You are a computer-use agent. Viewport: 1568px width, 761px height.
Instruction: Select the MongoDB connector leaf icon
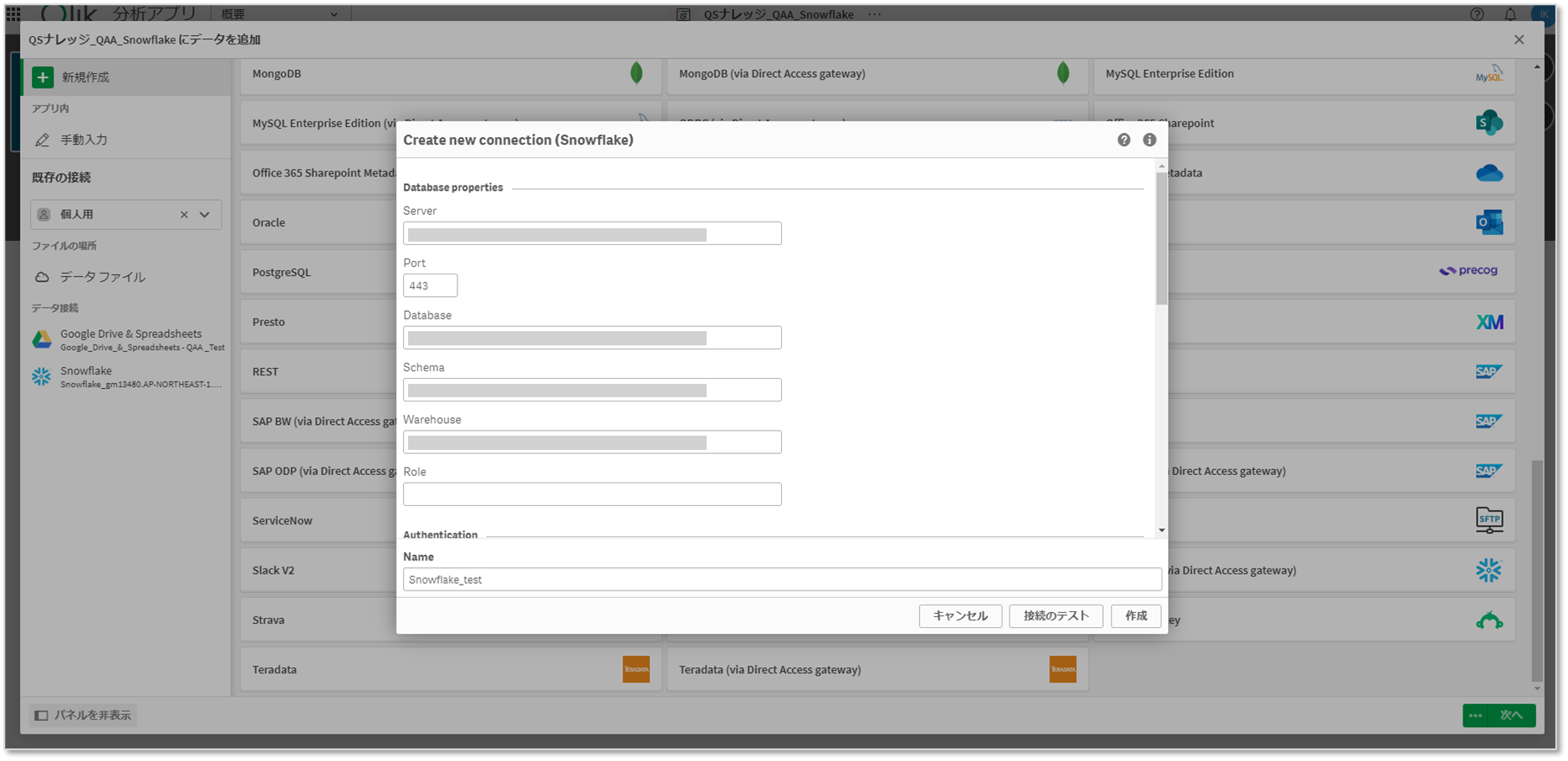pos(636,74)
